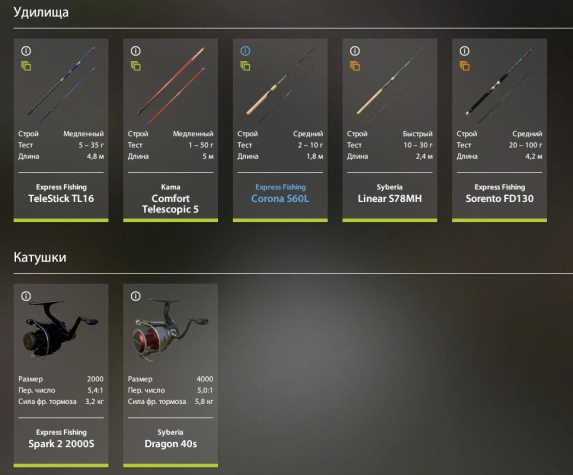Select the Sorento FD130 rod image
The width and height of the screenshot is (573, 475).
499,85
